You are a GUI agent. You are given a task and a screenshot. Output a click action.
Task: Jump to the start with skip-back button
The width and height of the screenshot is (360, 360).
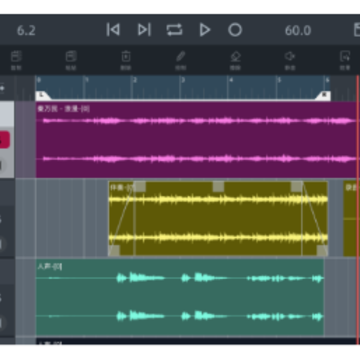click(x=113, y=30)
